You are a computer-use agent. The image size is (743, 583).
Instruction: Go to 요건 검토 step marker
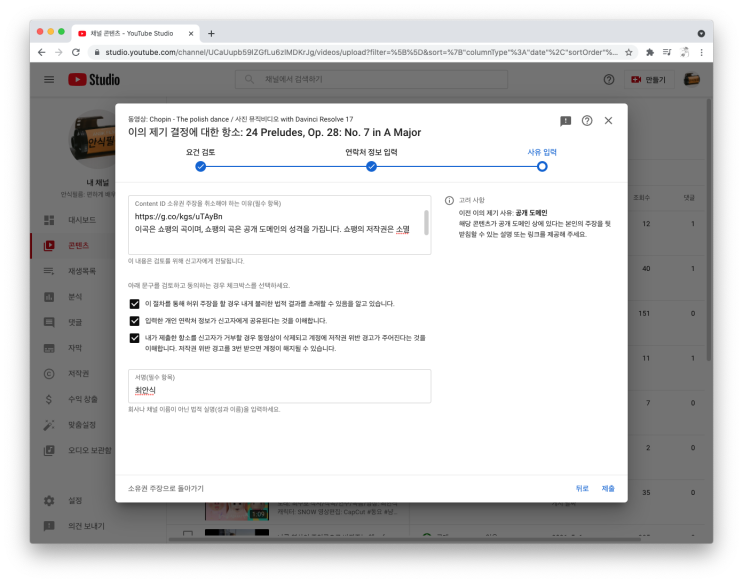[200, 166]
